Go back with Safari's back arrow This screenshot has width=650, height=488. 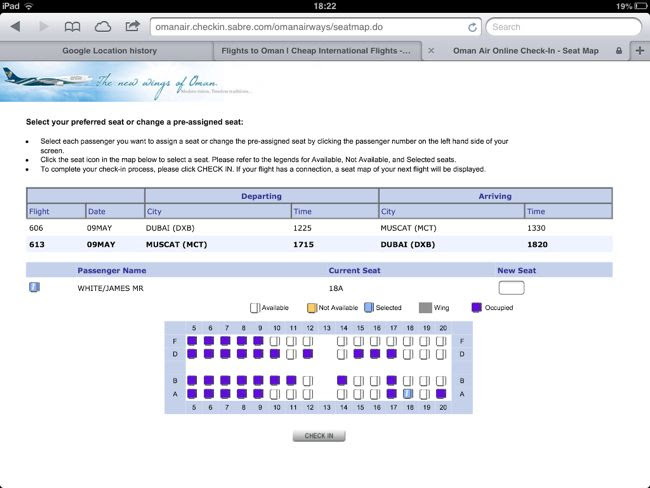click(16, 27)
